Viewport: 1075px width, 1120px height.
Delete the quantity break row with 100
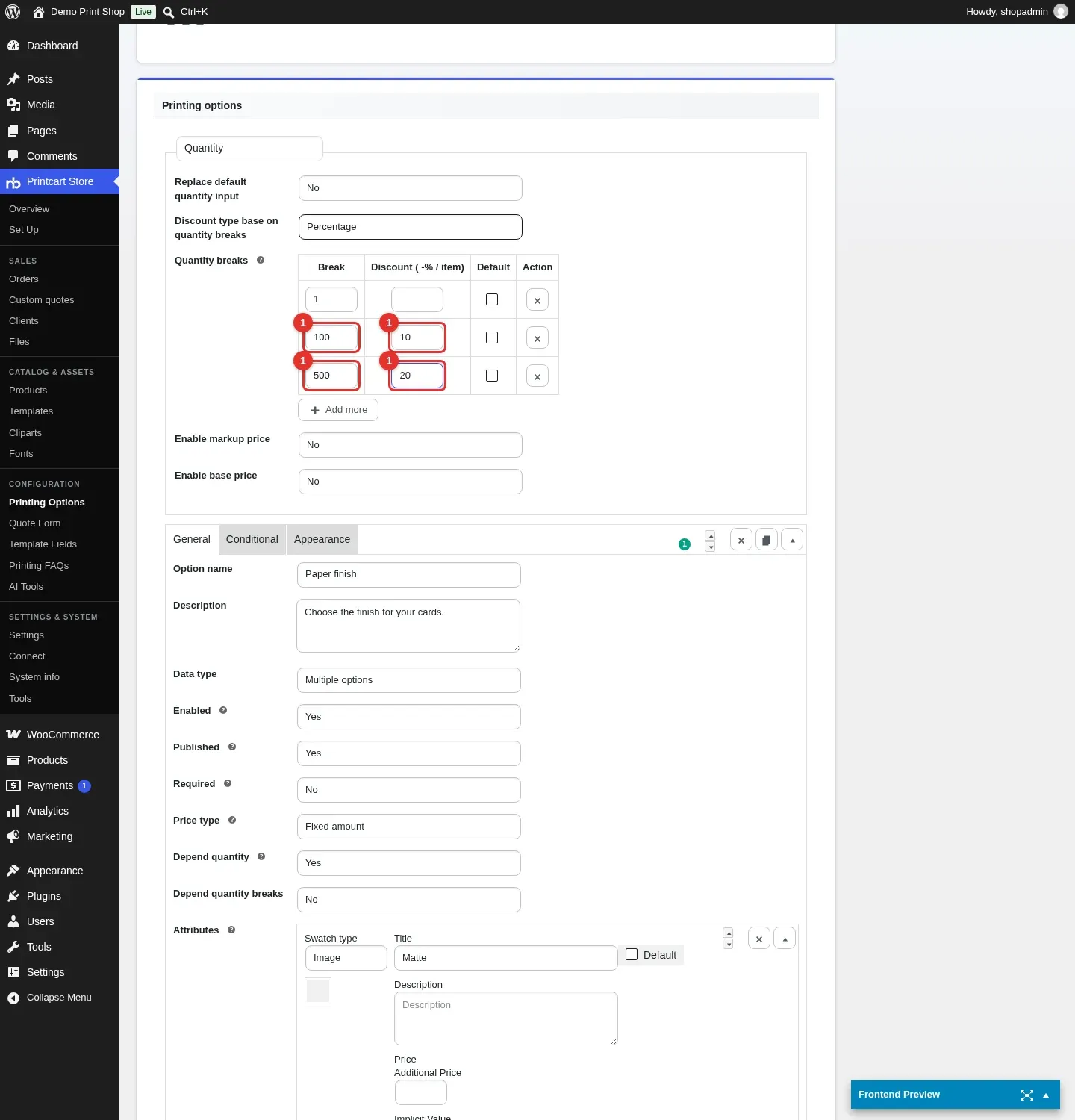click(537, 338)
